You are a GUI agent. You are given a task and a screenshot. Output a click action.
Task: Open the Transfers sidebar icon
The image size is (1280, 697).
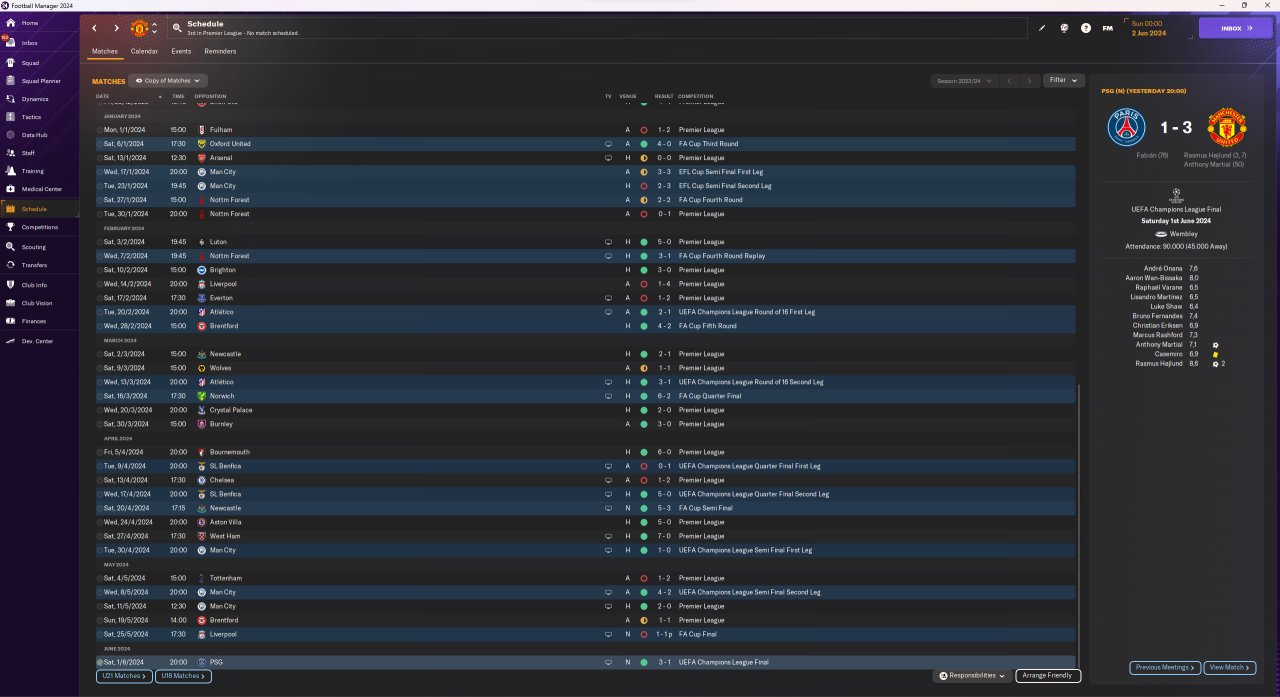(x=11, y=265)
